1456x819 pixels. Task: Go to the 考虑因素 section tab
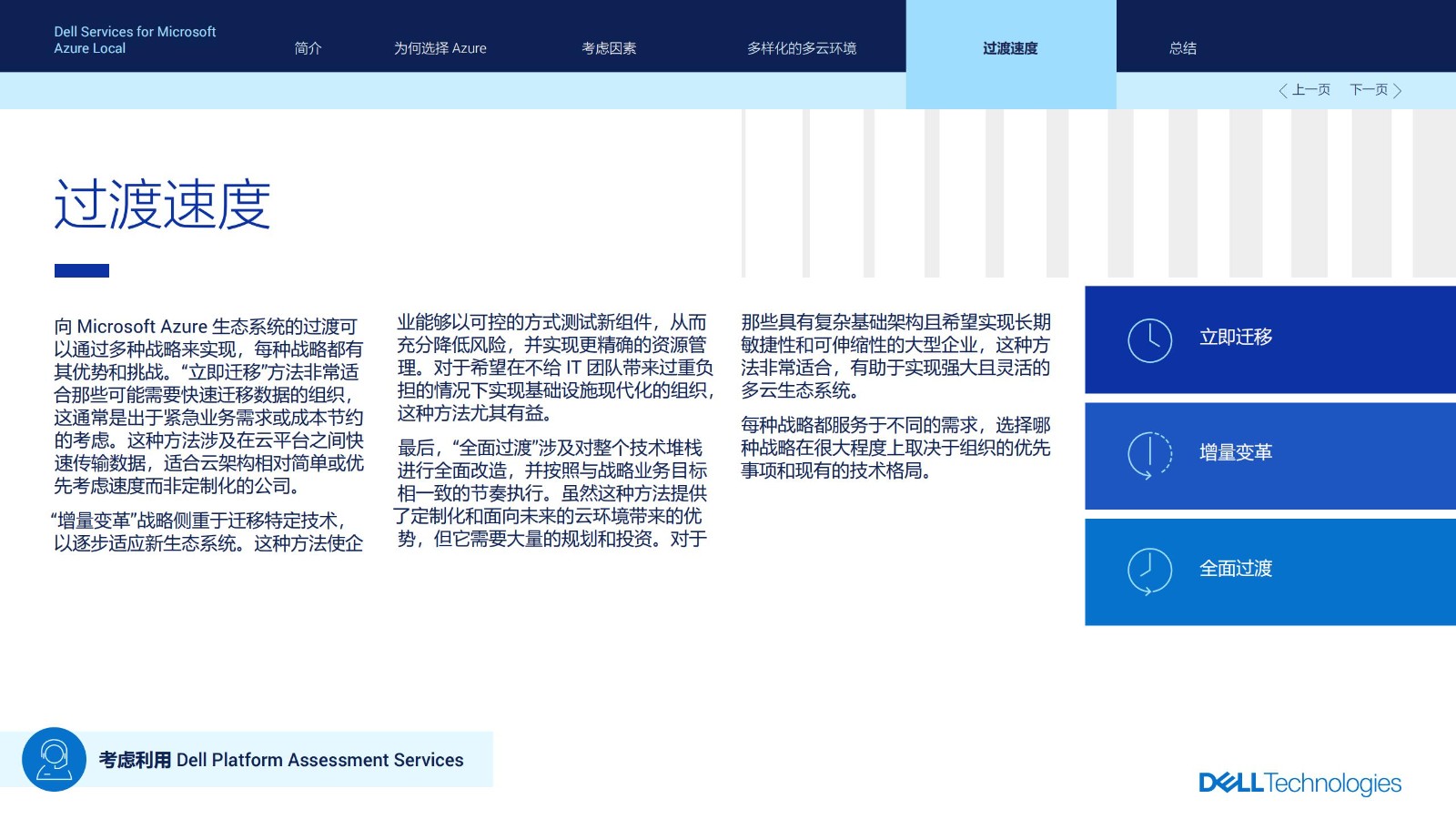pyautogui.click(x=609, y=48)
